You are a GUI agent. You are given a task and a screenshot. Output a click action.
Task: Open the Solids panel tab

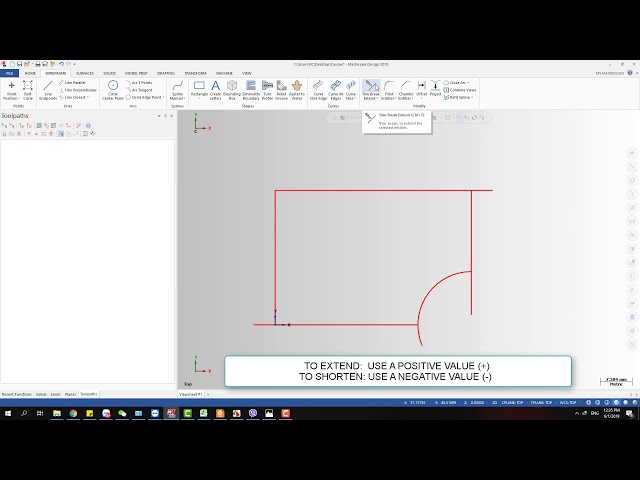point(41,394)
